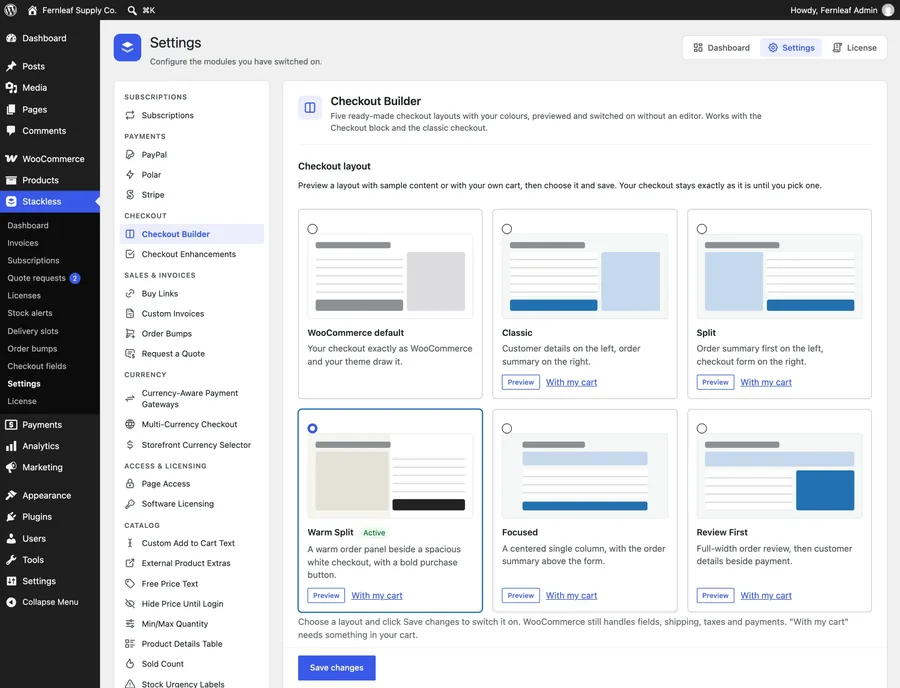Click the Hide Price Until Login icon
Viewport: 900px width, 688px height.
130,604
